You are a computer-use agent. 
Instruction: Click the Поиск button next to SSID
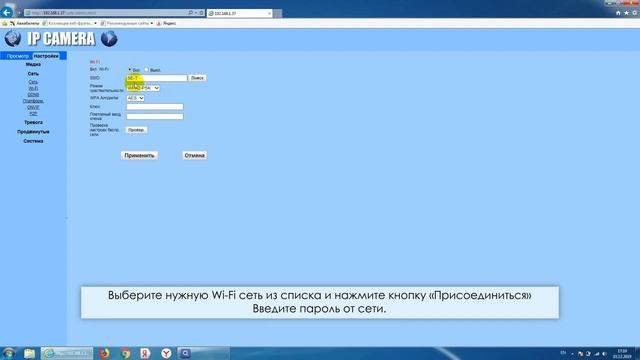click(x=197, y=78)
